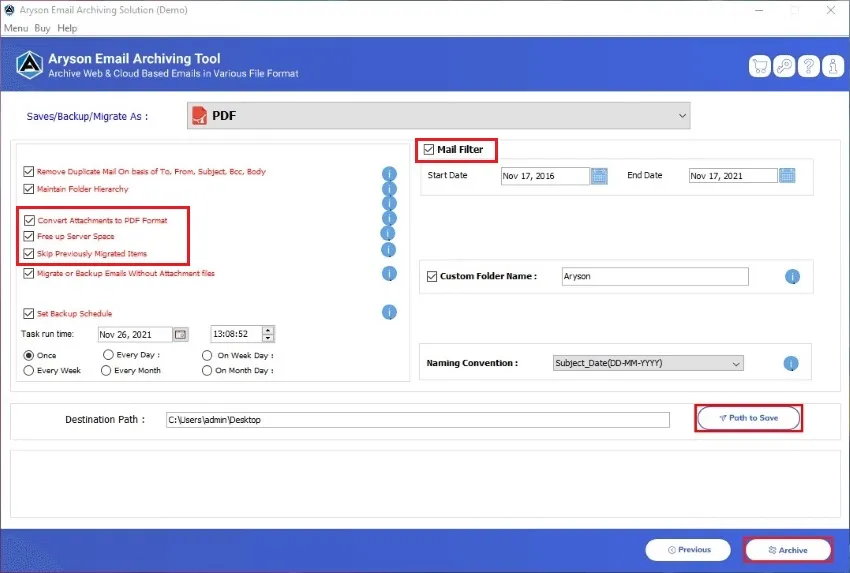The image size is (850, 573).
Task: Open the question mark help icon
Action: tap(808, 66)
